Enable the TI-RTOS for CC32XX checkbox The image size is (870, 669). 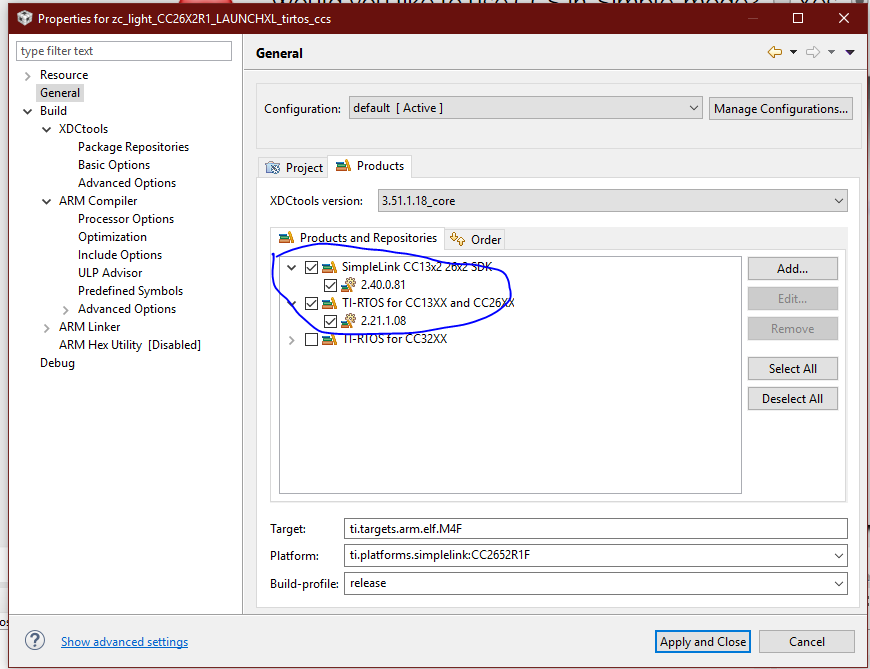[x=311, y=339]
